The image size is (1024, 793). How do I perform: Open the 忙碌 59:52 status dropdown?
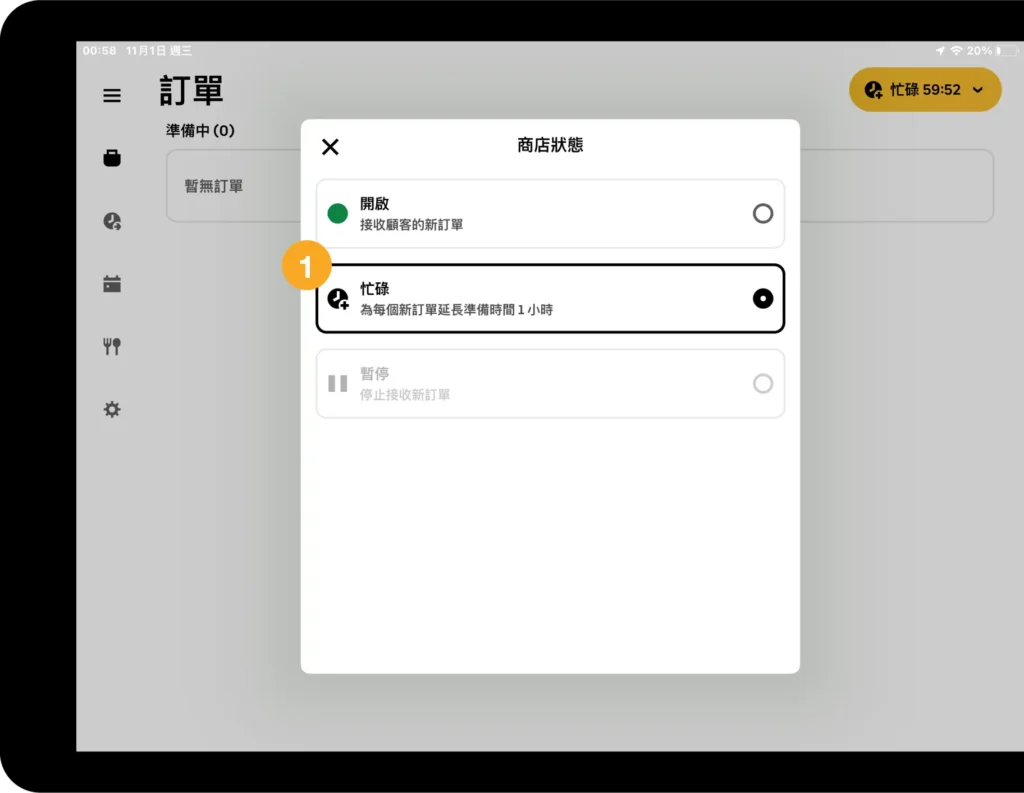pyautogui.click(x=924, y=90)
